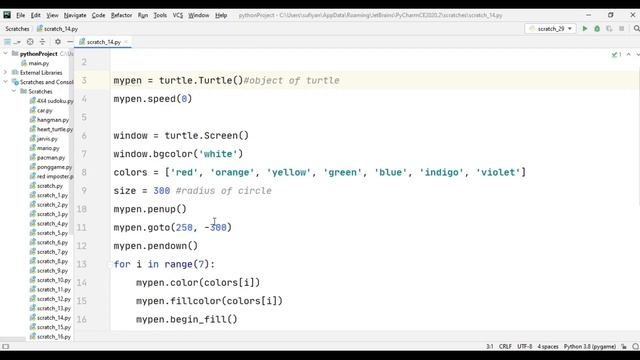Click the Expand/Collapse All icon in Project panel
Screen dimensions: 640x360
42,42
